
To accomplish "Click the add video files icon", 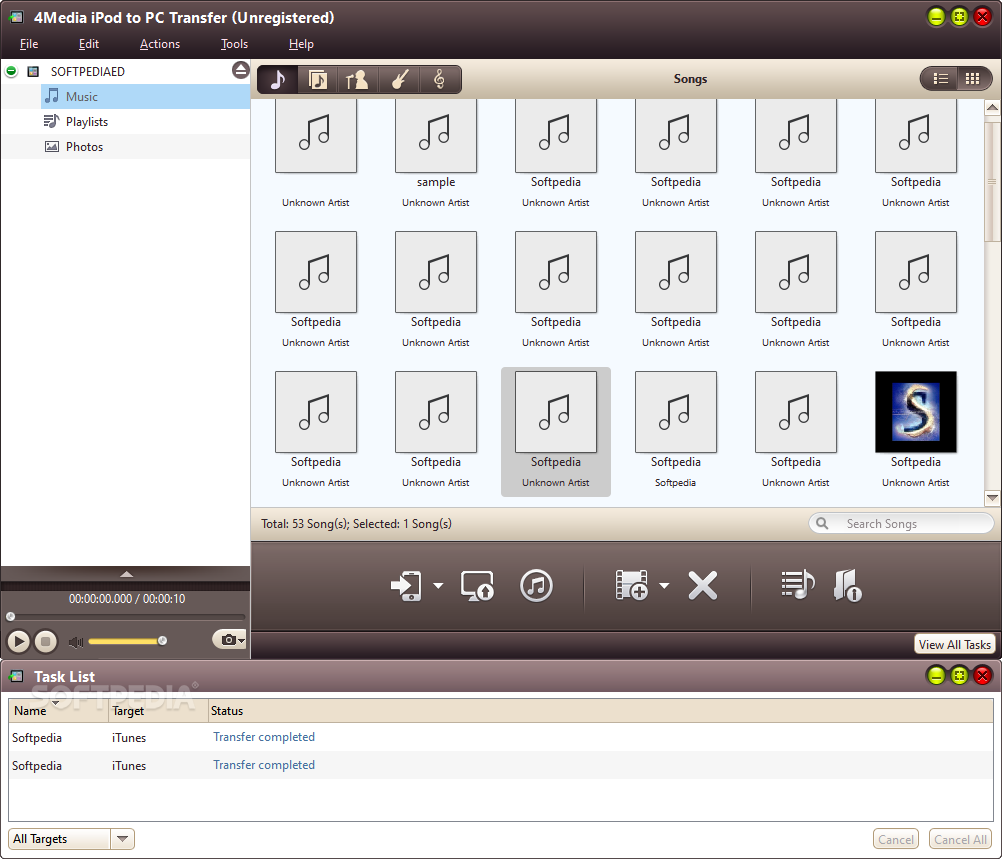I will [x=631, y=585].
